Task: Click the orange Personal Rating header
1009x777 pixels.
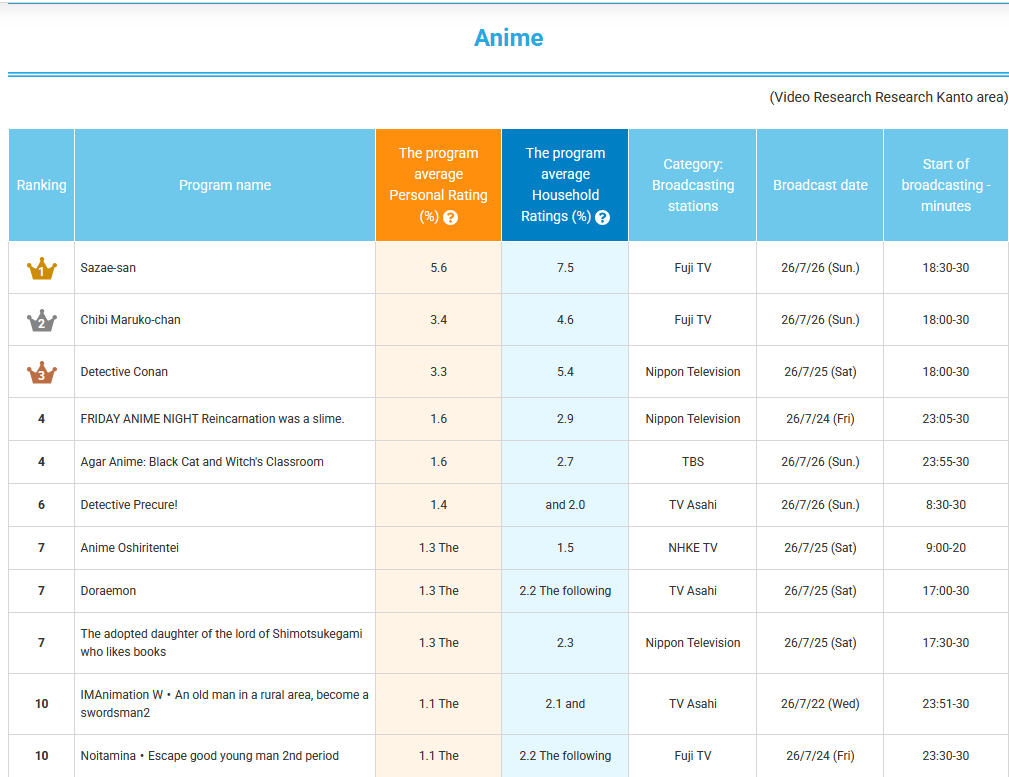Action: pos(438,185)
